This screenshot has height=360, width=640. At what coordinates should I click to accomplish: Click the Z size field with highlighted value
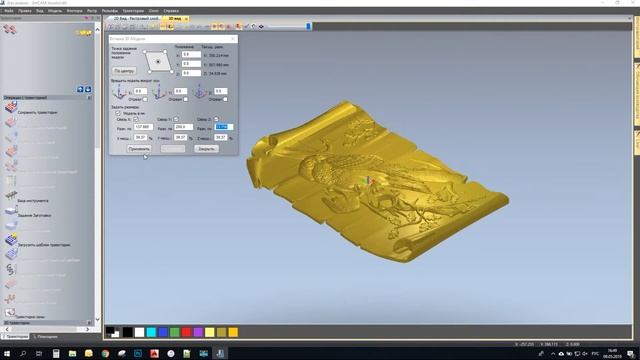click(224, 127)
